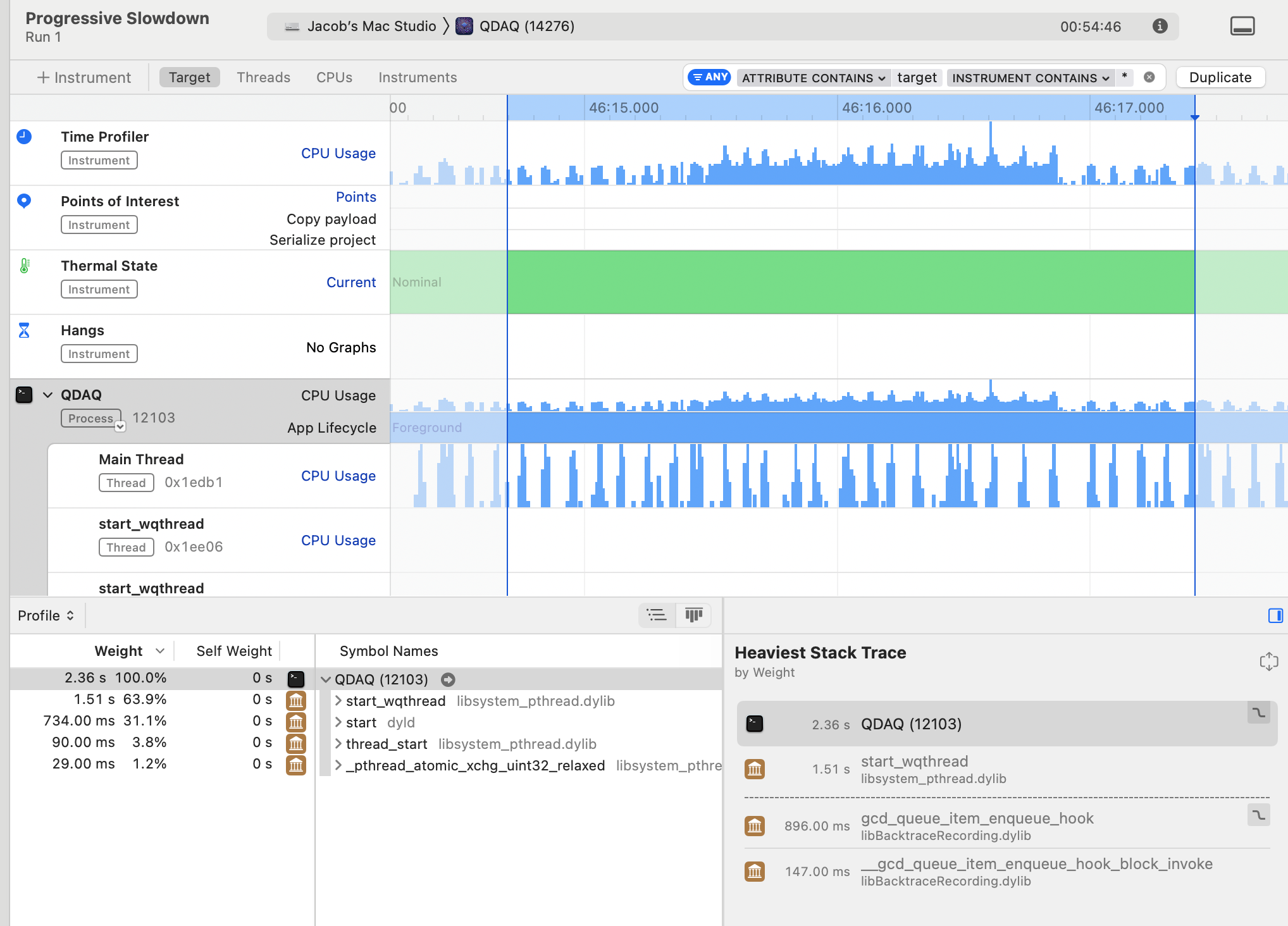Open the Process type dropdown chevron
This screenshot has width=1288, height=926.
pyautogui.click(x=120, y=427)
